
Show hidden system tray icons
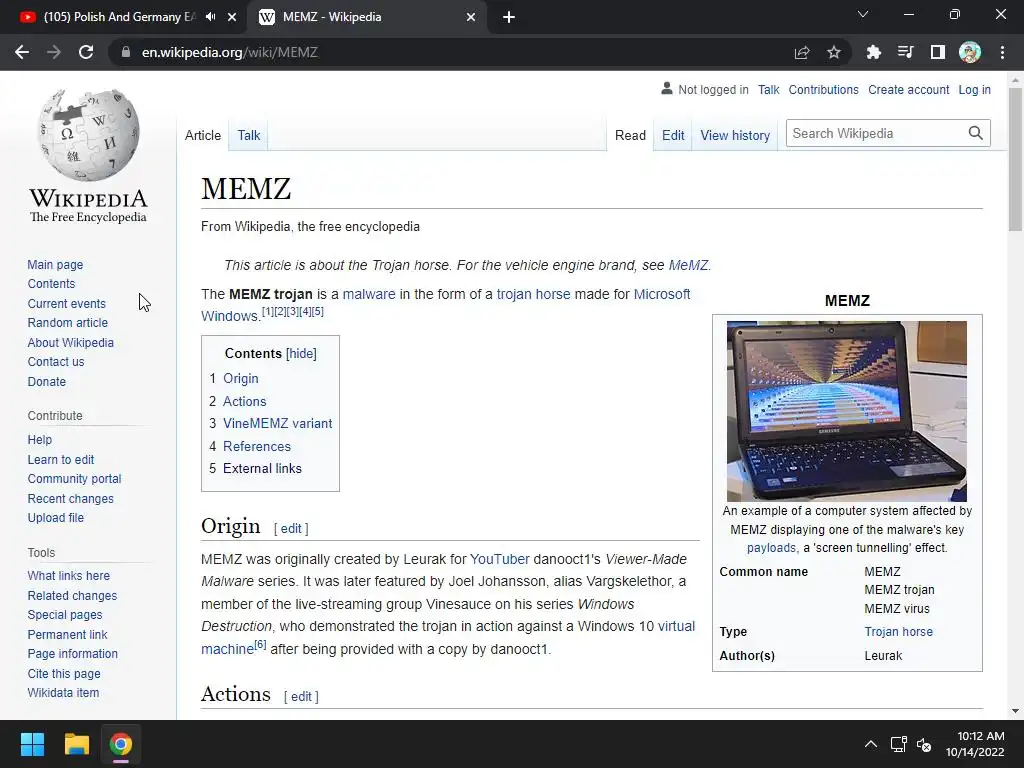coord(871,744)
